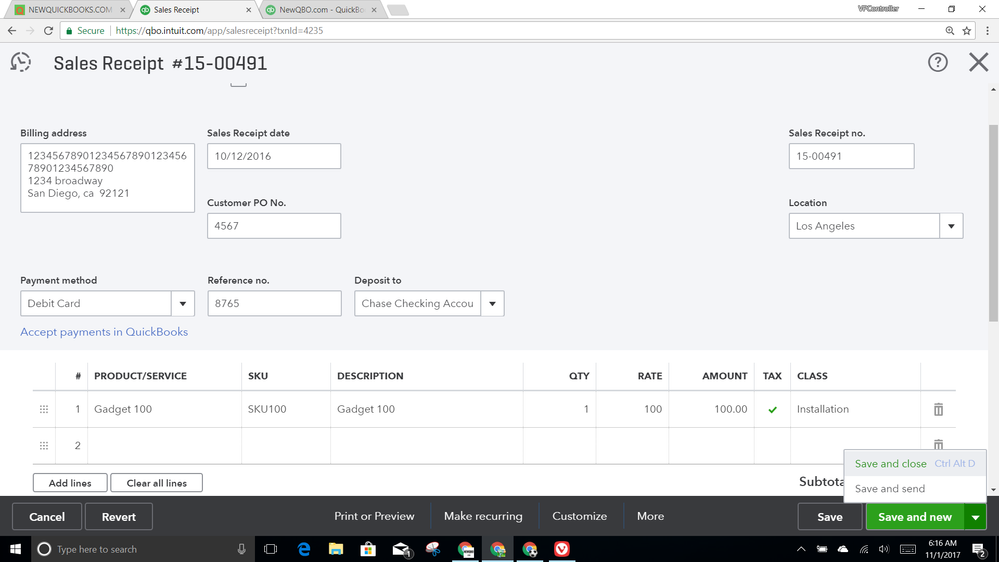Edit the Sales Receipt no. field

tap(851, 156)
